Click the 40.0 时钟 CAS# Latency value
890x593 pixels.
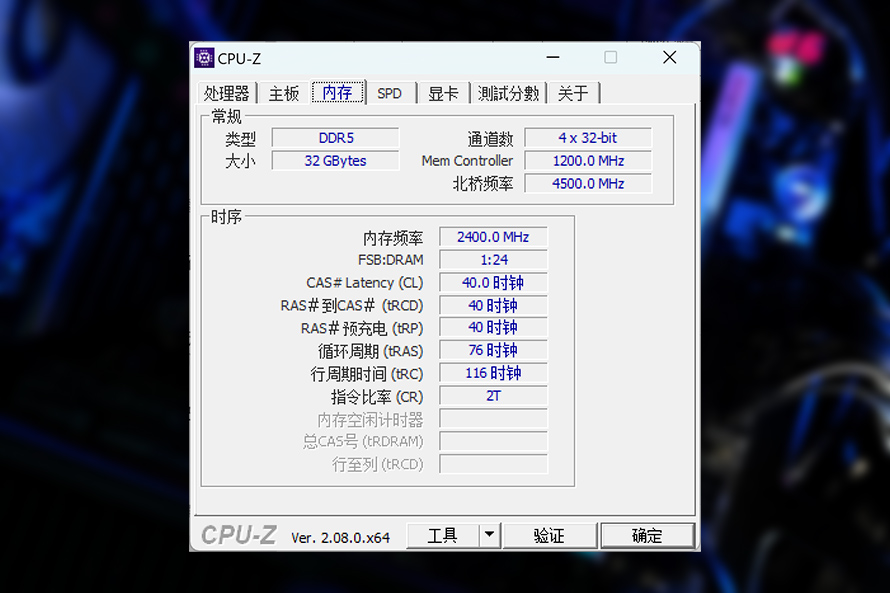point(493,283)
